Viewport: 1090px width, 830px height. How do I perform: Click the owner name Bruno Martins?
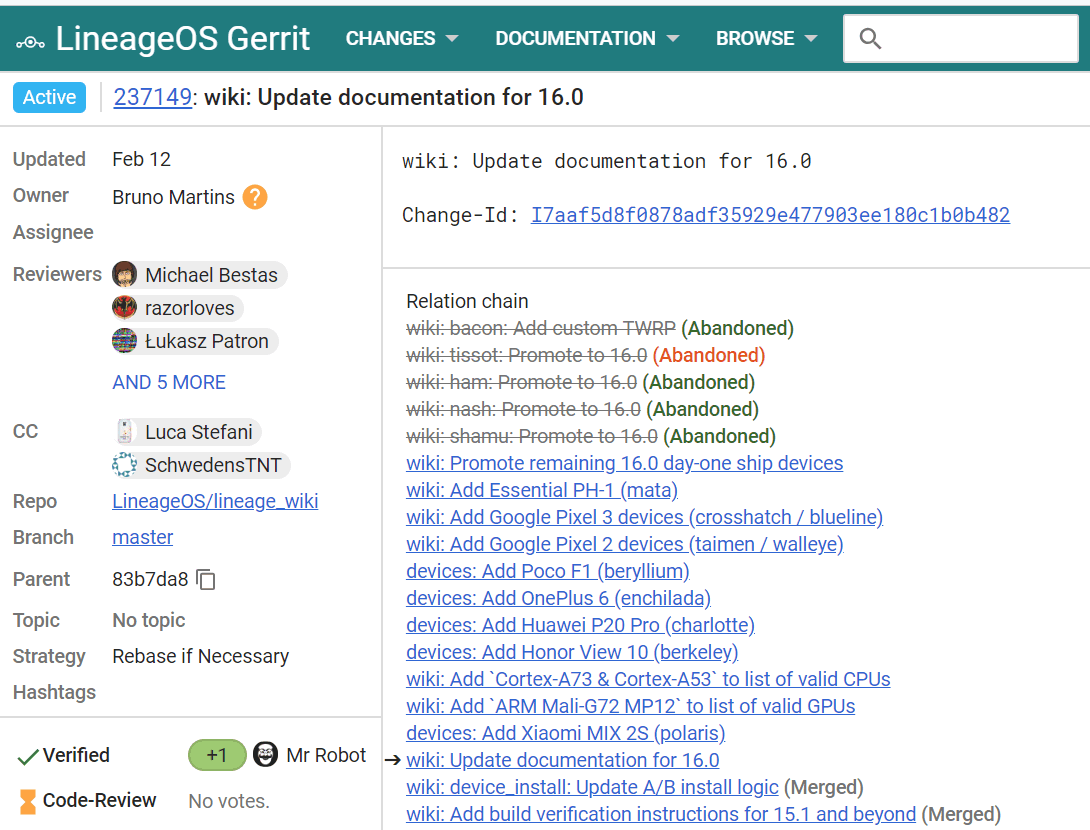point(174,197)
